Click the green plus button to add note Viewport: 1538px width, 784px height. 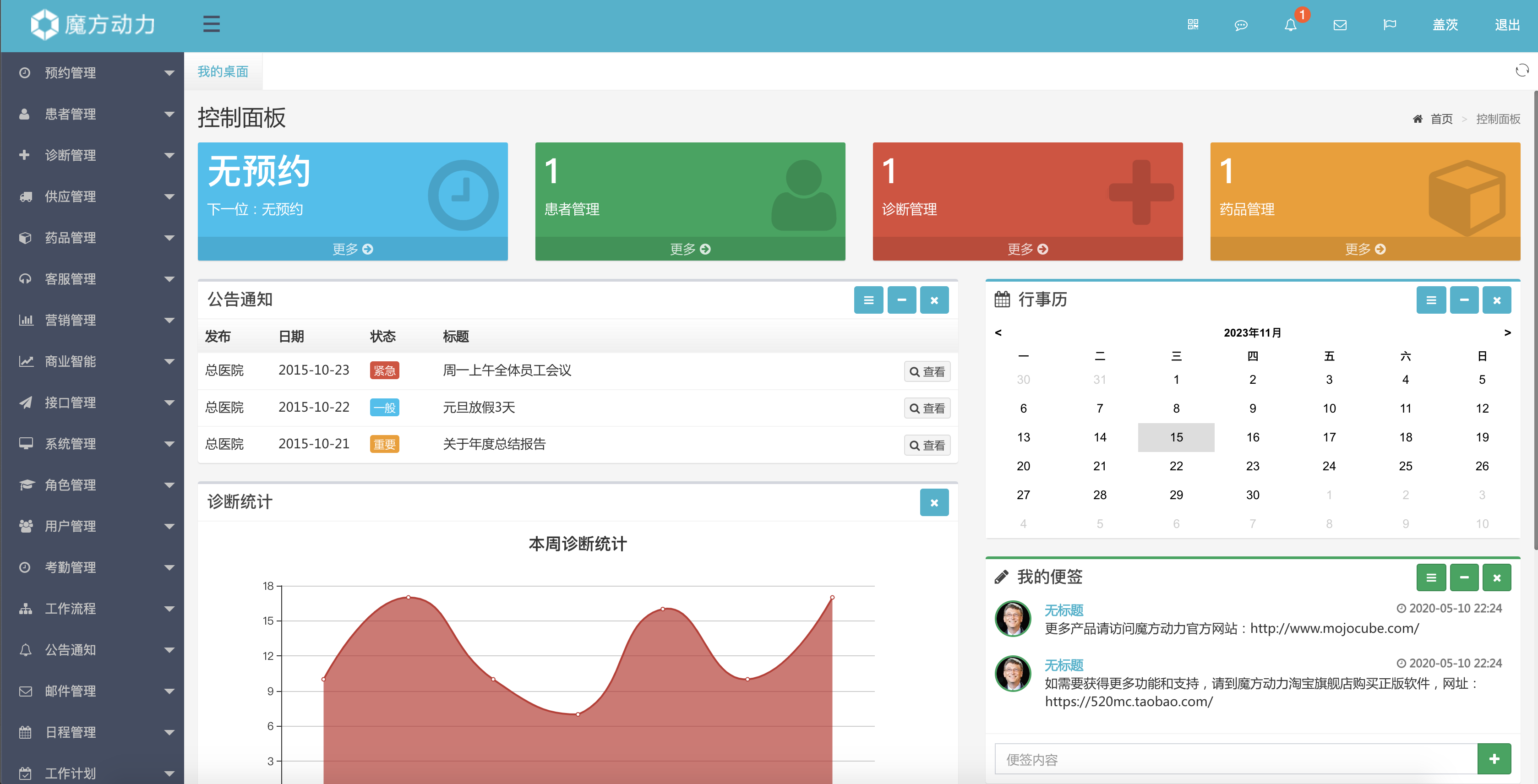pos(1494,759)
